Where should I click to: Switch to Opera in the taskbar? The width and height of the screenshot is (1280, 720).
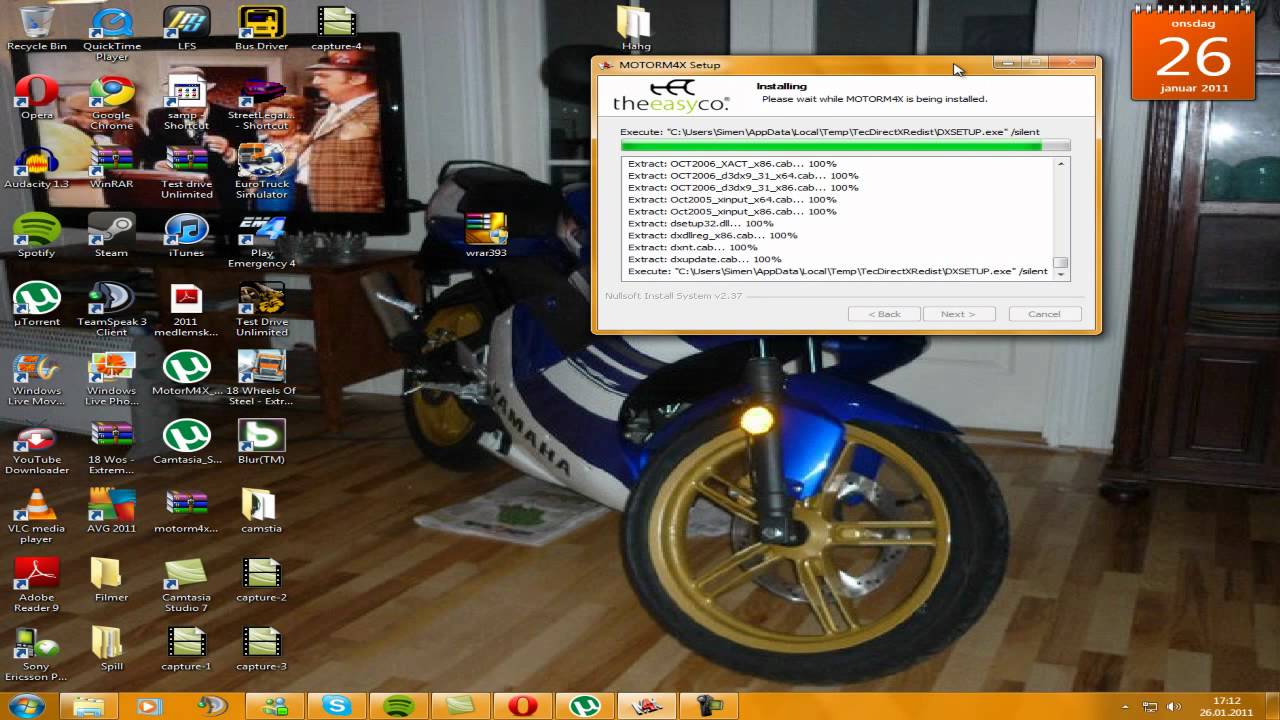[x=522, y=706]
